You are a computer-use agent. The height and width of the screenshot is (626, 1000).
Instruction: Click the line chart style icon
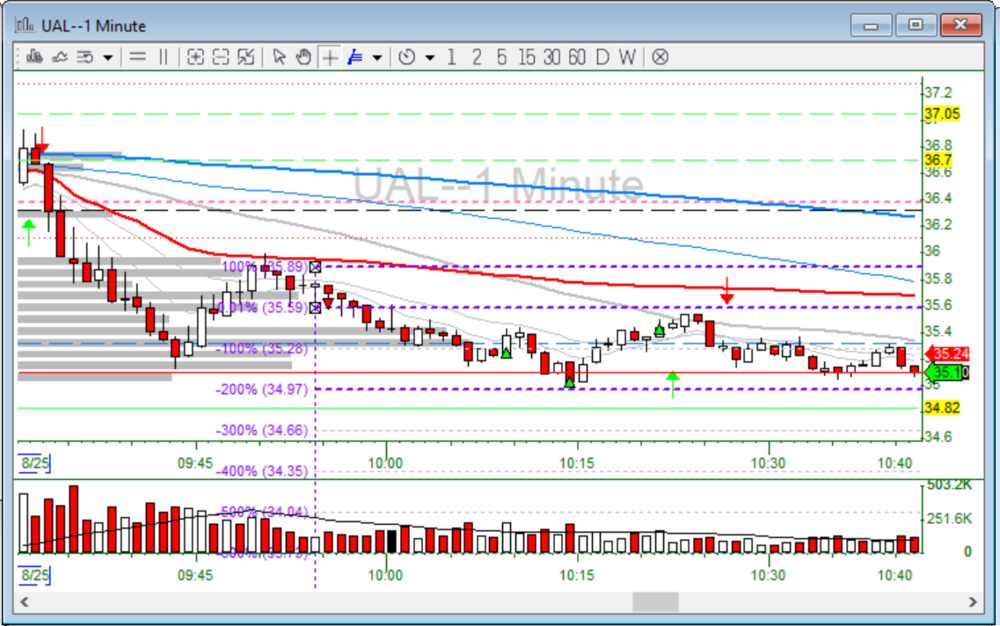(x=60, y=57)
